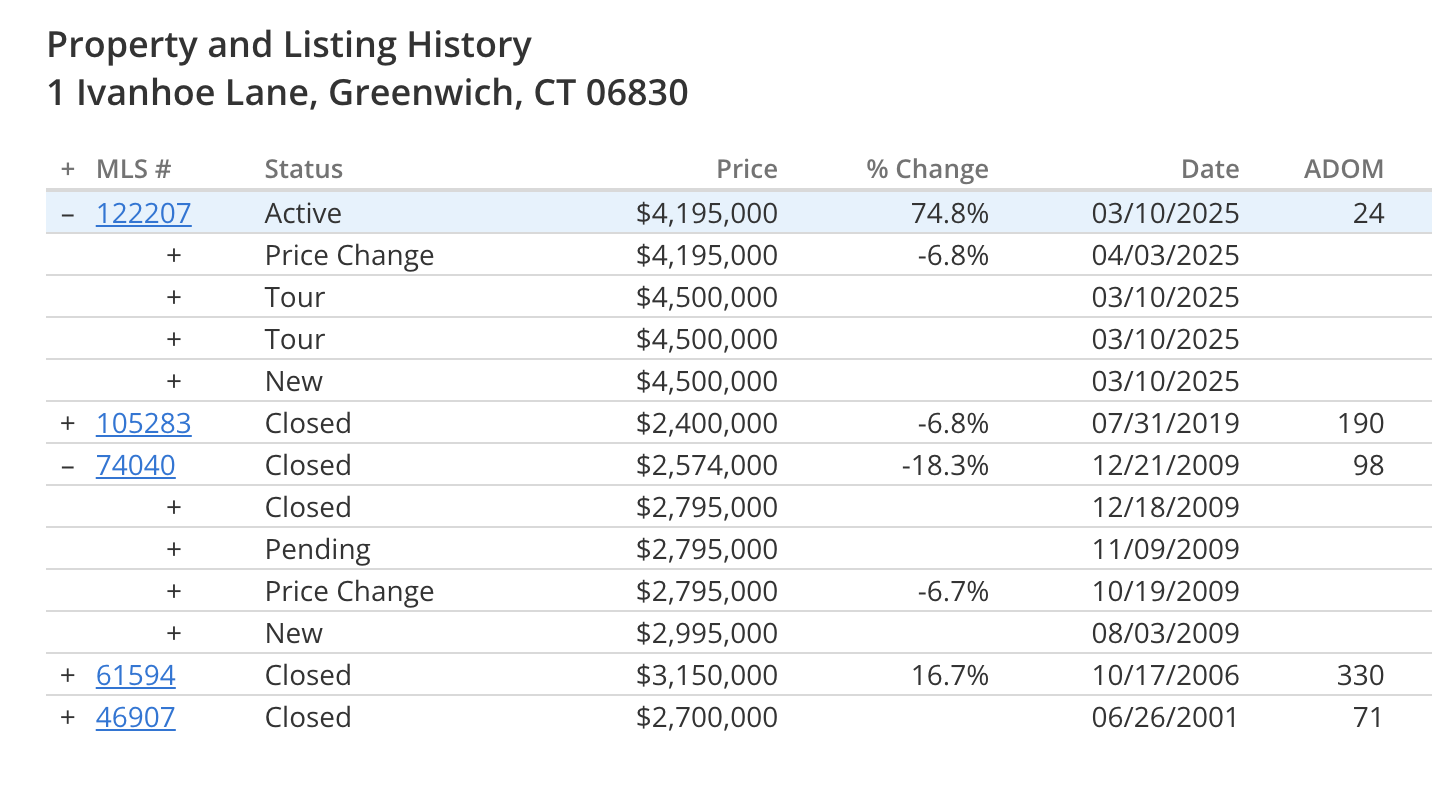The image size is (1432, 800).
Task: Collapse listing 122207 with minus icon
Action: point(68,213)
